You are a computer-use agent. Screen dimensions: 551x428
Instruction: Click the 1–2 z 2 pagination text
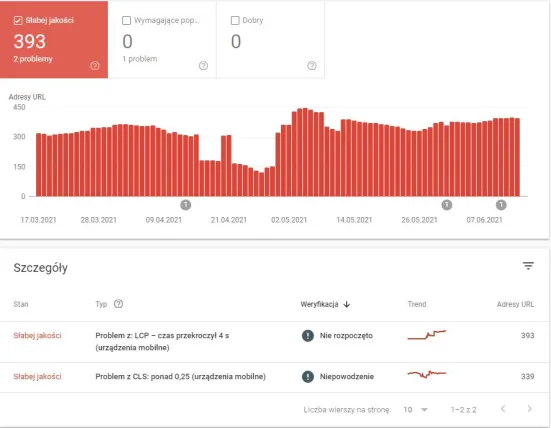point(464,410)
